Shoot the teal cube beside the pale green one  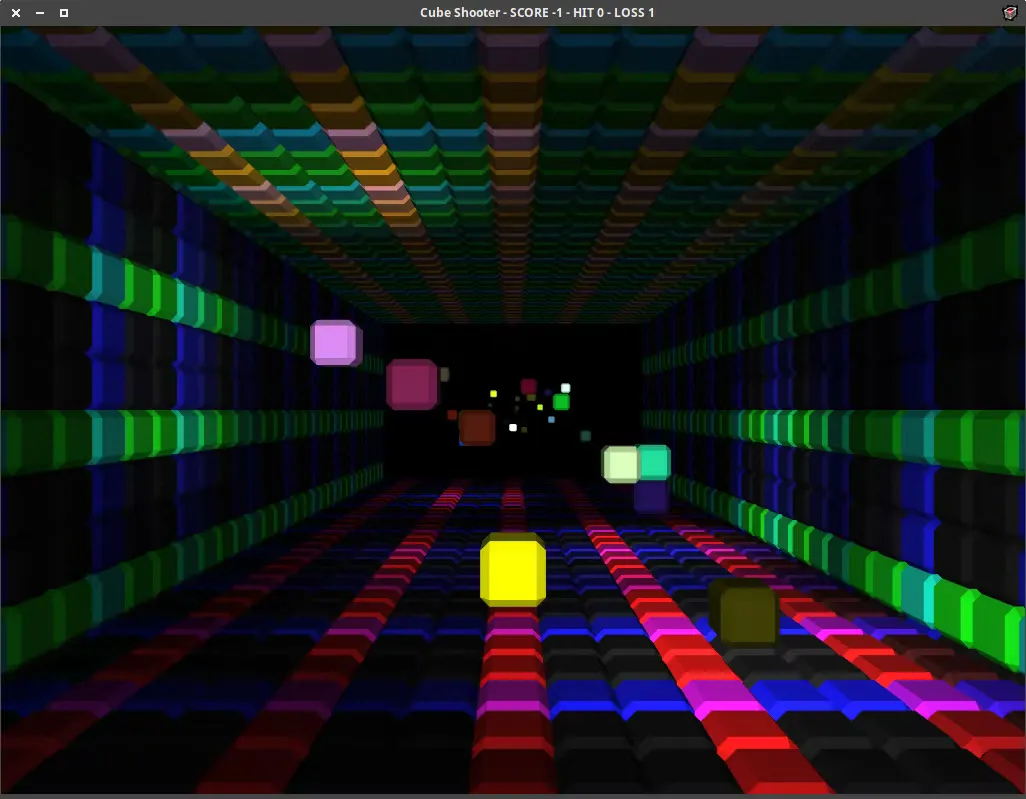tap(654, 462)
